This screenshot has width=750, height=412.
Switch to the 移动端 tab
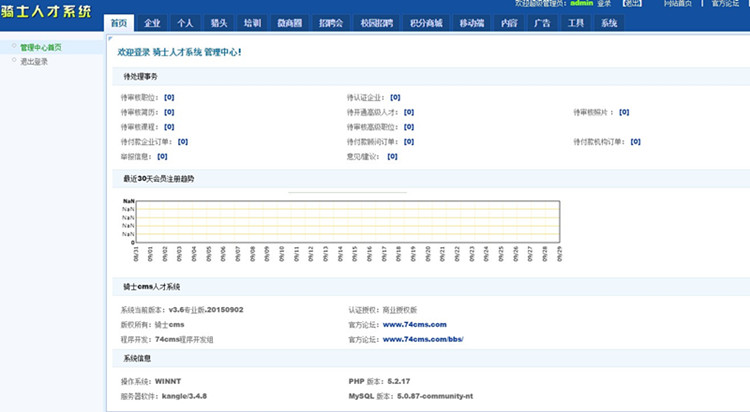(x=472, y=22)
